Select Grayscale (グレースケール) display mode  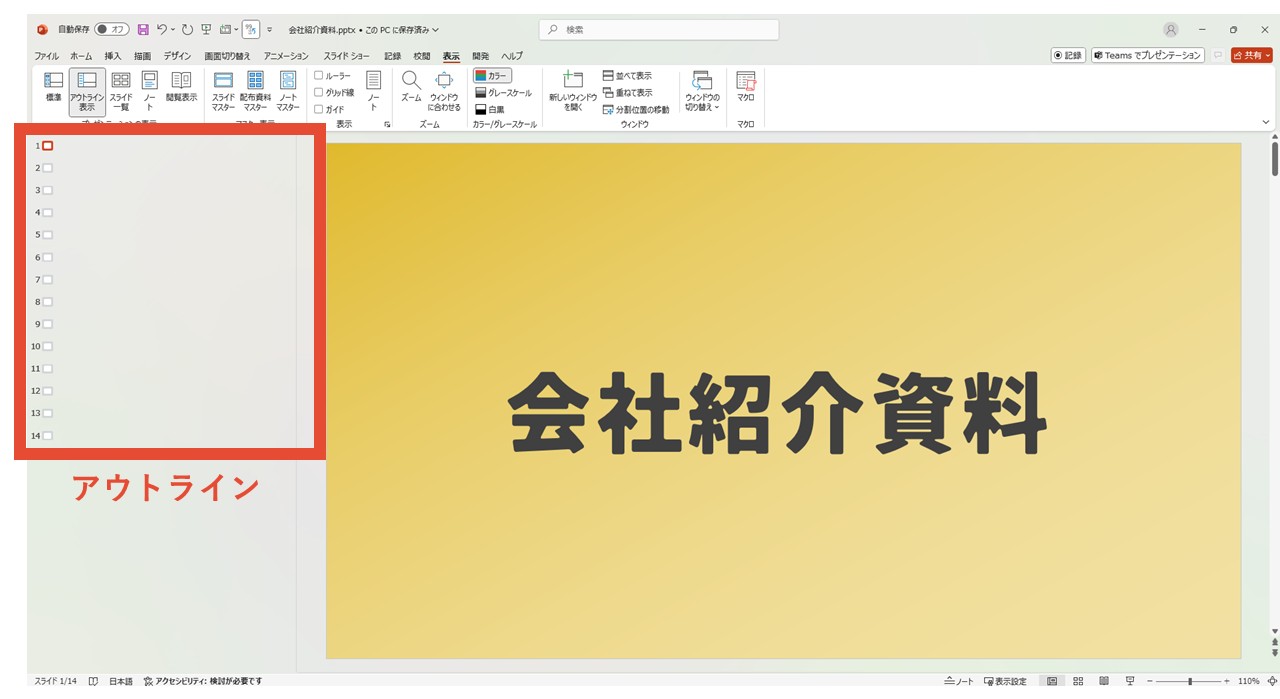(503, 92)
